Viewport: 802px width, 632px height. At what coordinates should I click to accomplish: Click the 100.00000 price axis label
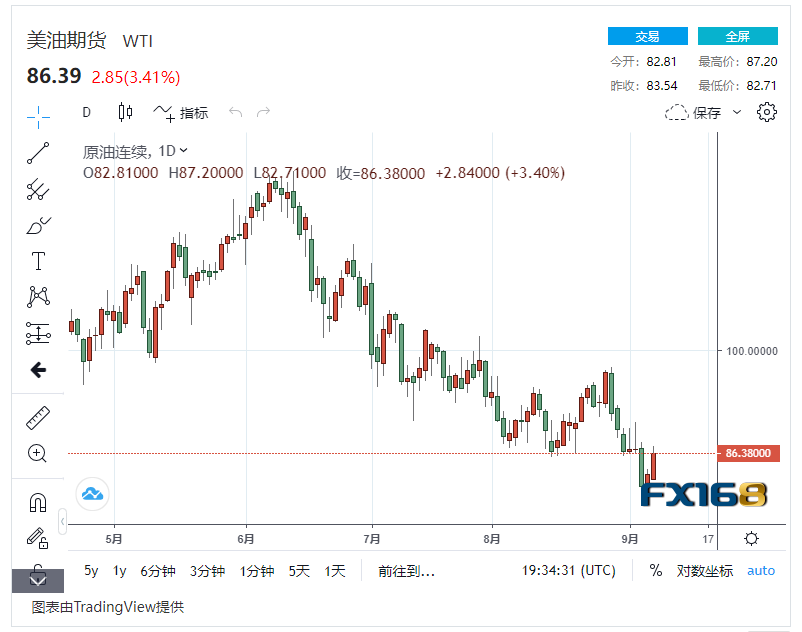[752, 351]
